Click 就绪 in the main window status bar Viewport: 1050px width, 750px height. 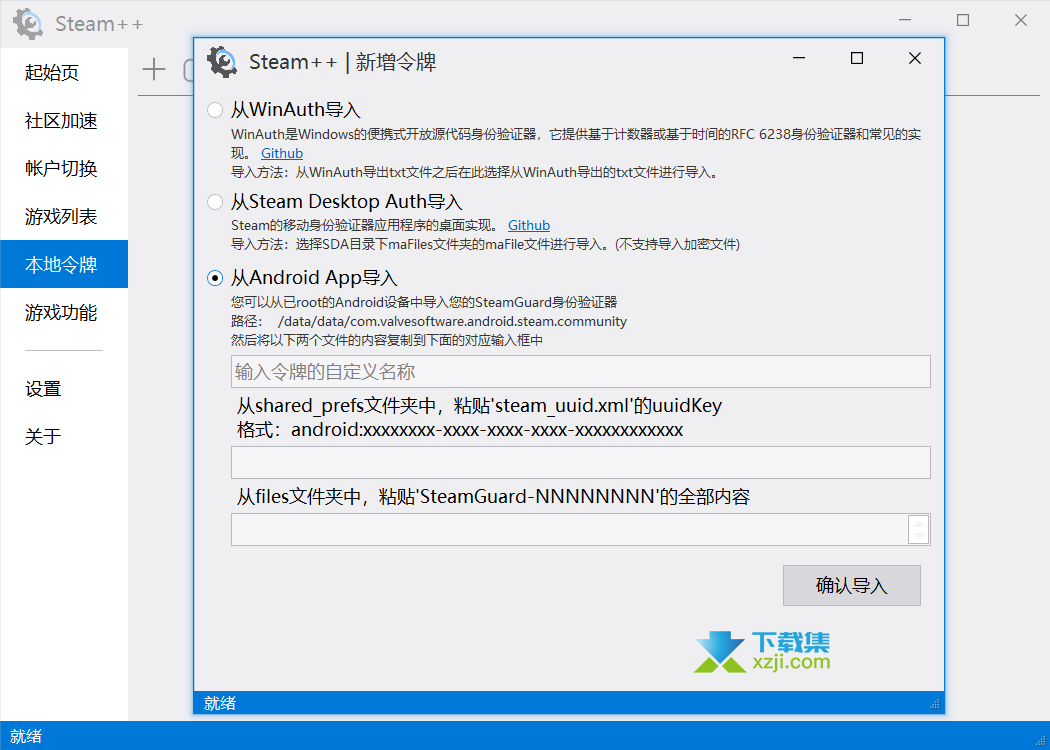(x=26, y=737)
